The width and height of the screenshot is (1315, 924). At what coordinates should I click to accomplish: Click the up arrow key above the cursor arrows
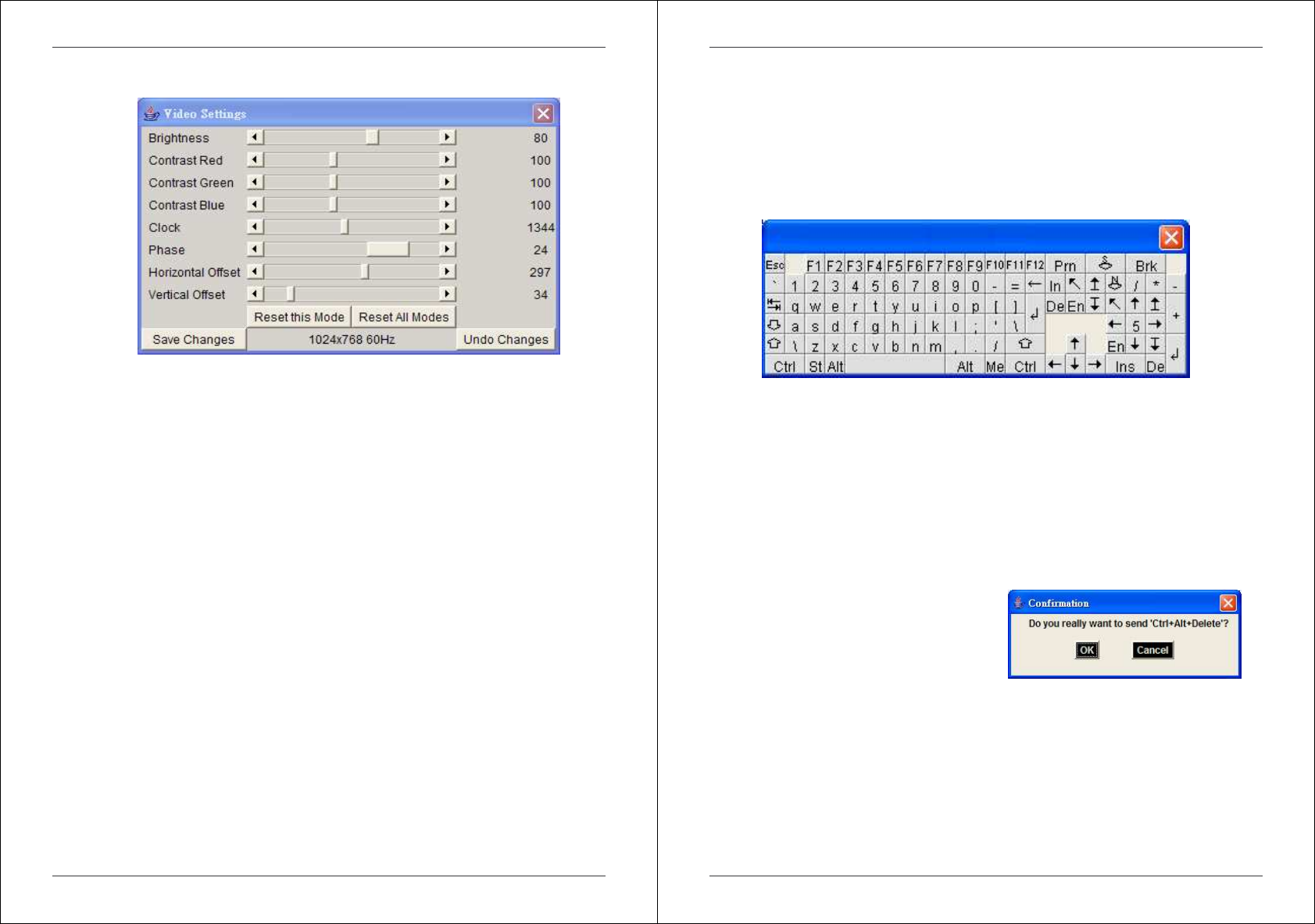(x=1075, y=344)
